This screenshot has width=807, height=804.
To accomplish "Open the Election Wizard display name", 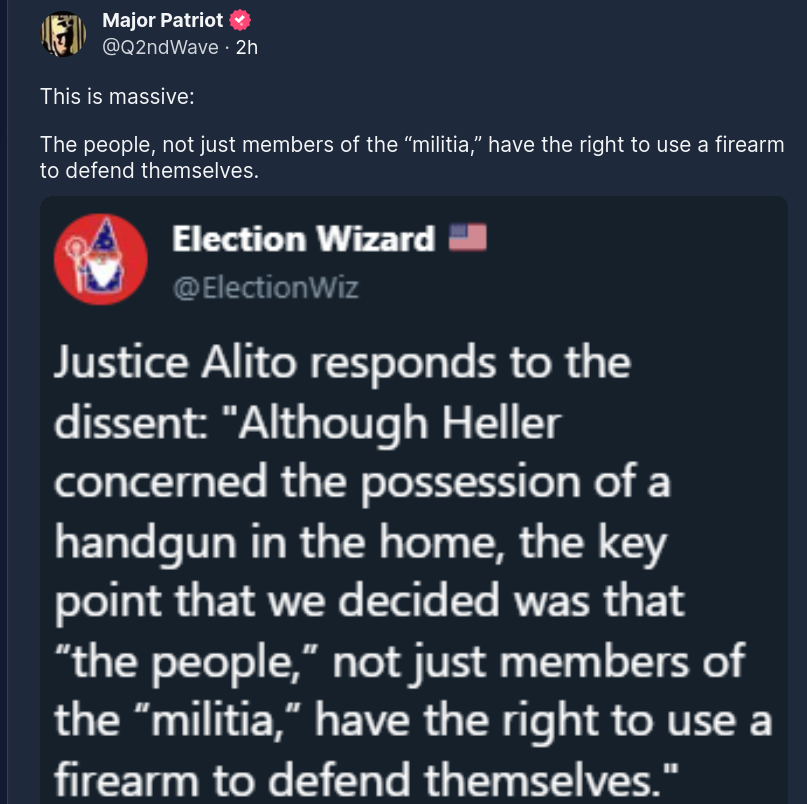I will coord(303,239).
